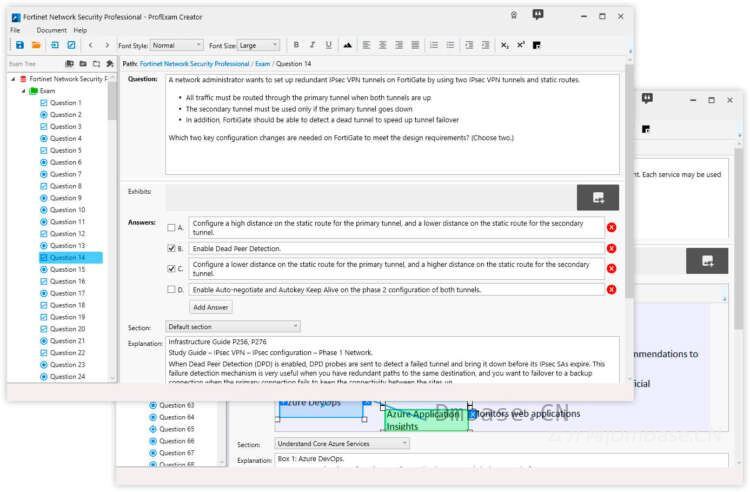Click the Explanation text area

point(392,360)
